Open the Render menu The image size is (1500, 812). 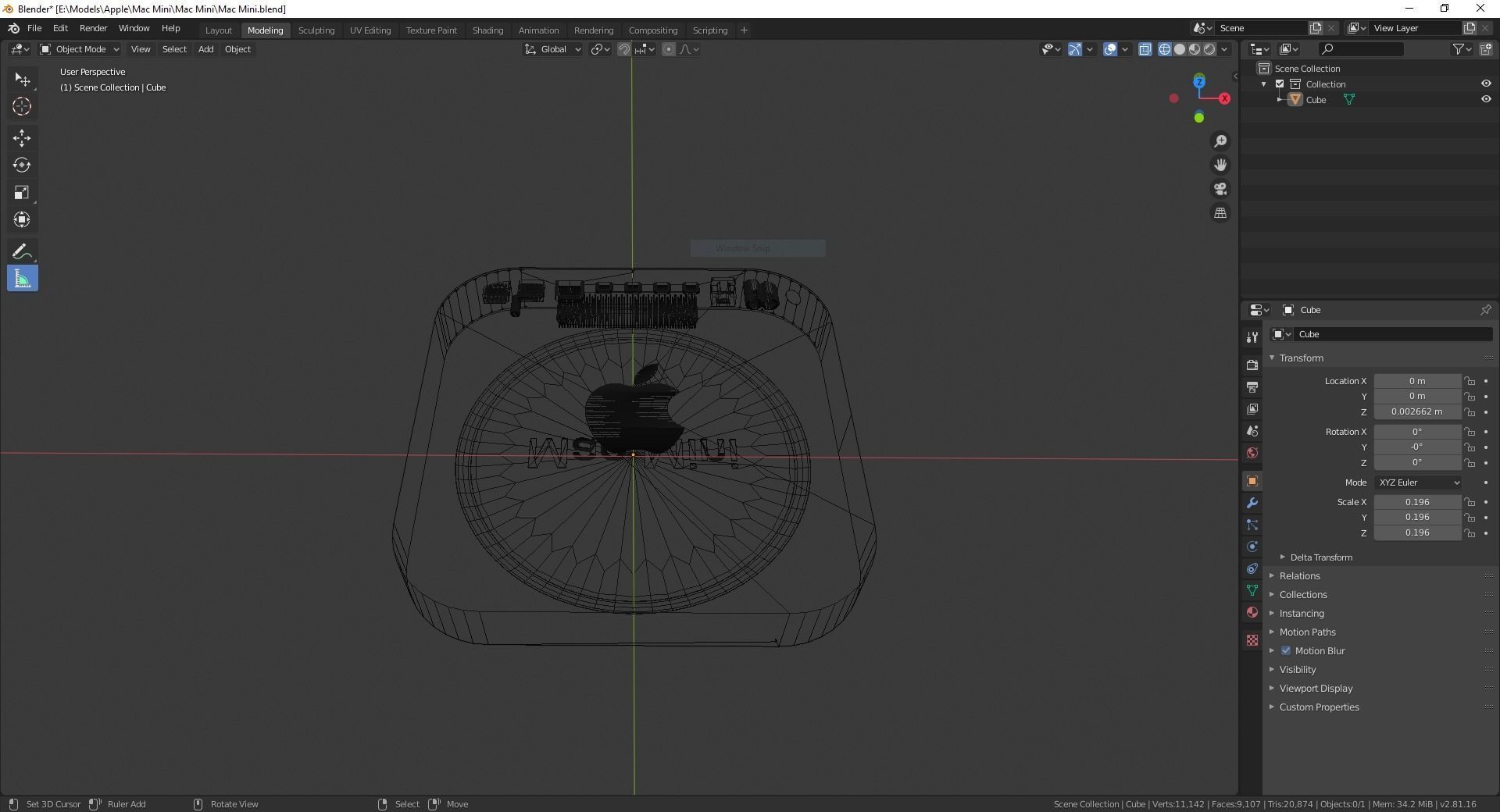click(x=93, y=28)
